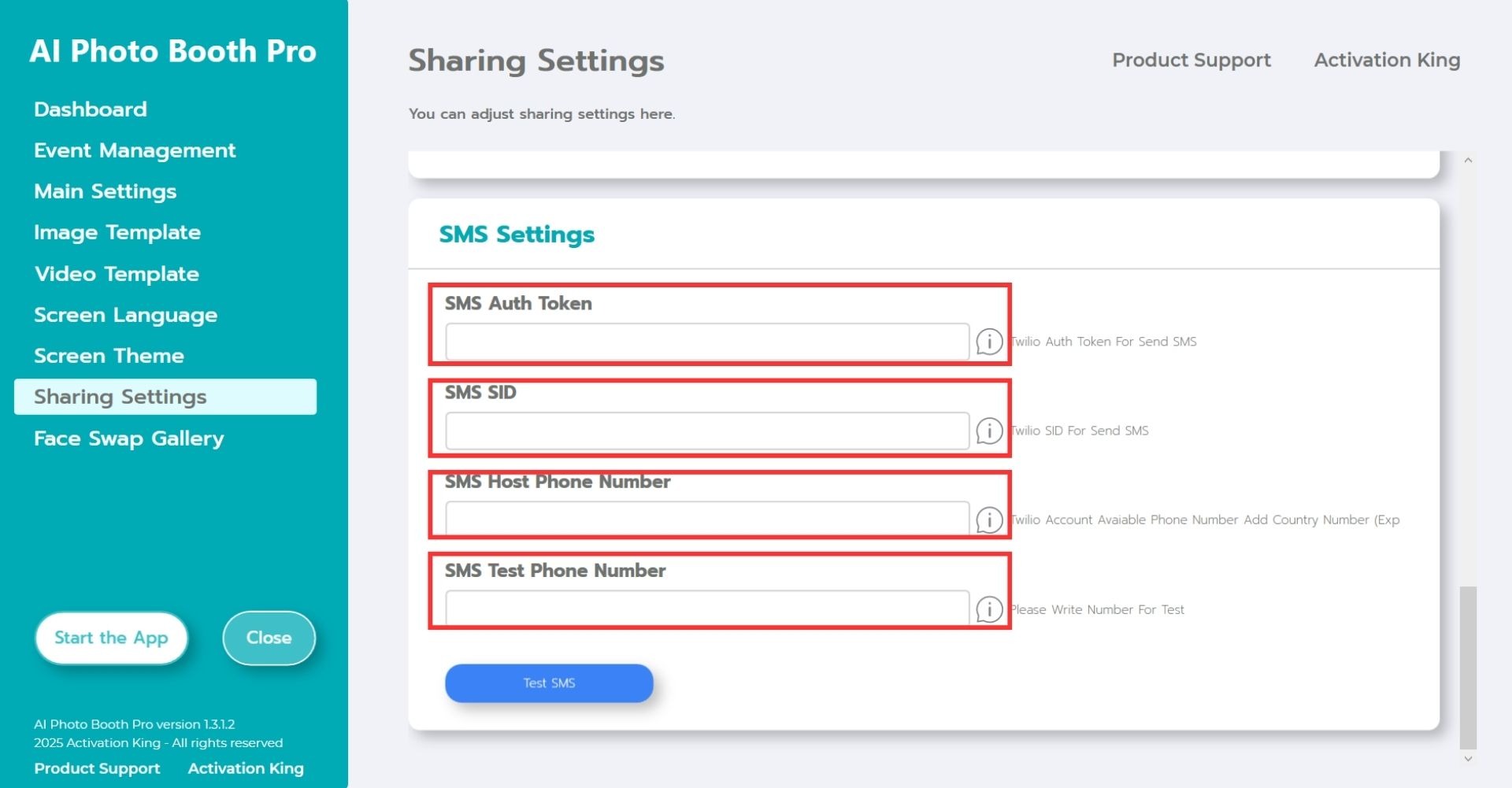Click info icon next to SMS Auth Token

click(x=989, y=342)
